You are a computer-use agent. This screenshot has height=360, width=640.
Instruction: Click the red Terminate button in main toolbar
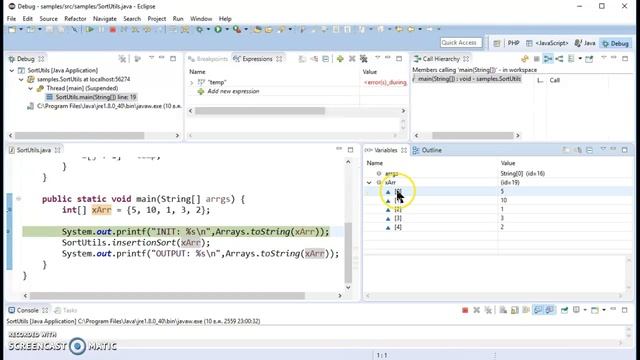click(113, 29)
